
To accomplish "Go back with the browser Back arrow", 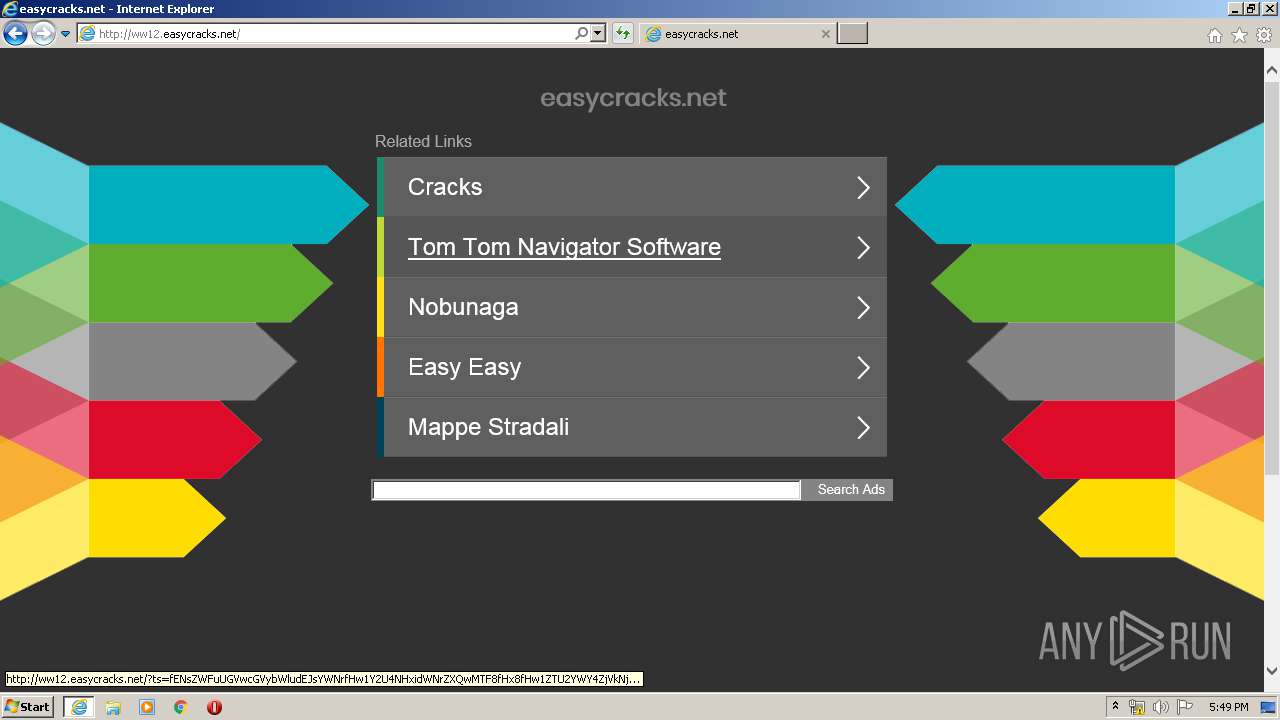I will click(15, 34).
